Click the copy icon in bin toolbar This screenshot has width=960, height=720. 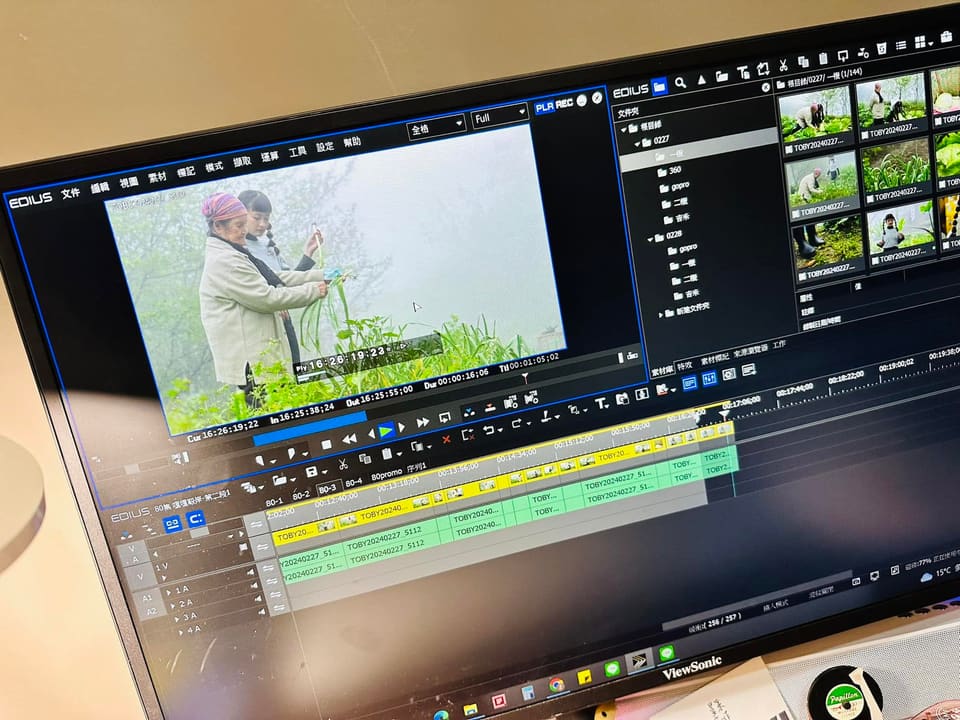coord(803,61)
